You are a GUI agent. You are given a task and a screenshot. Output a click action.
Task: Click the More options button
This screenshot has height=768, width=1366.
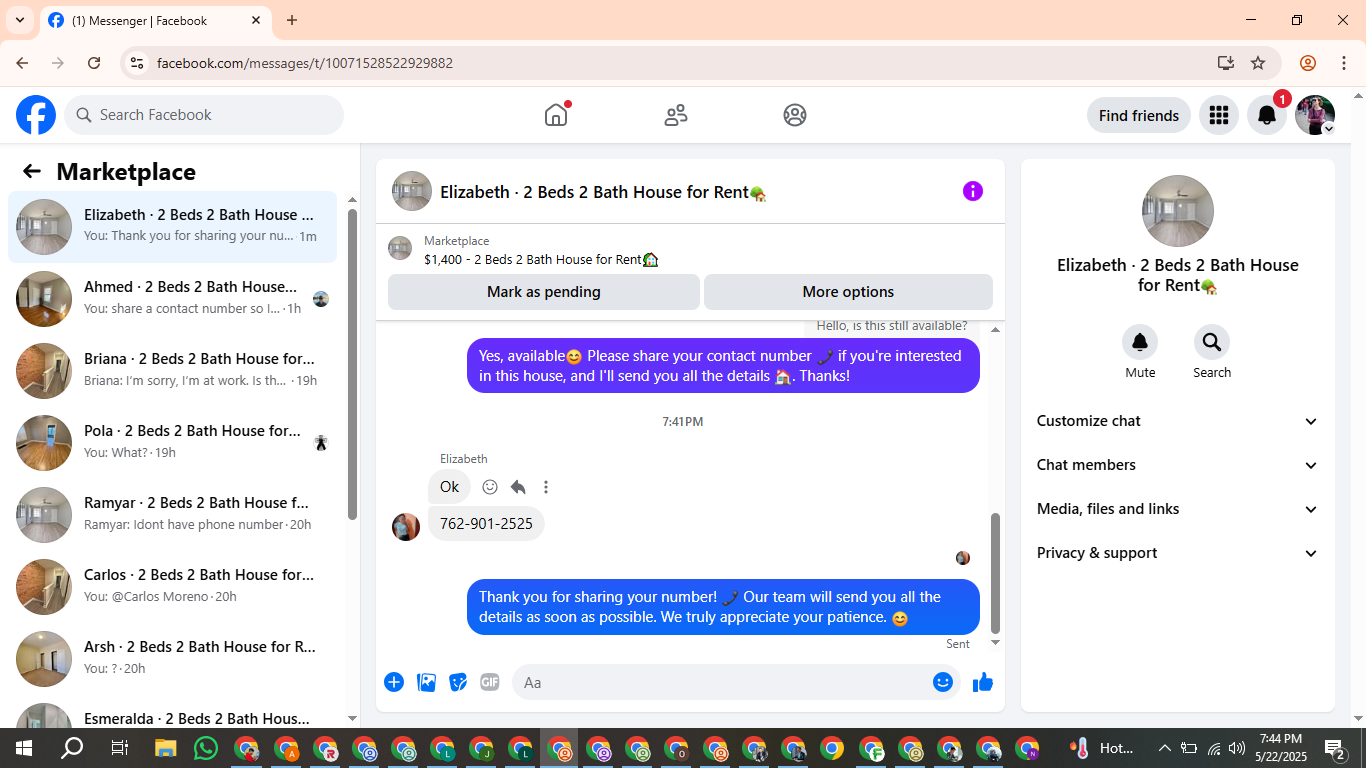(848, 292)
